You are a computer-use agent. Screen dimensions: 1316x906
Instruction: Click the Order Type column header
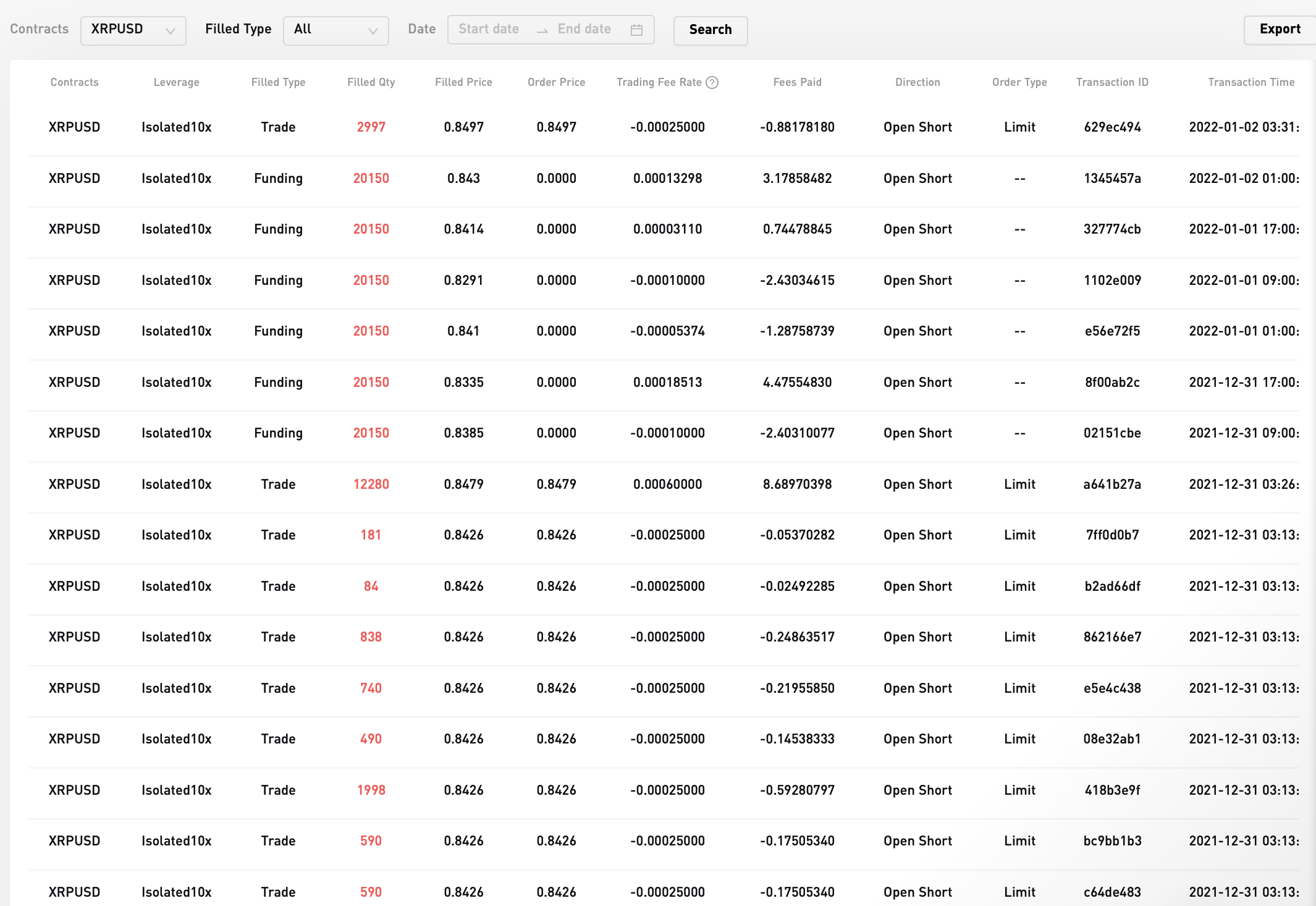point(1019,82)
